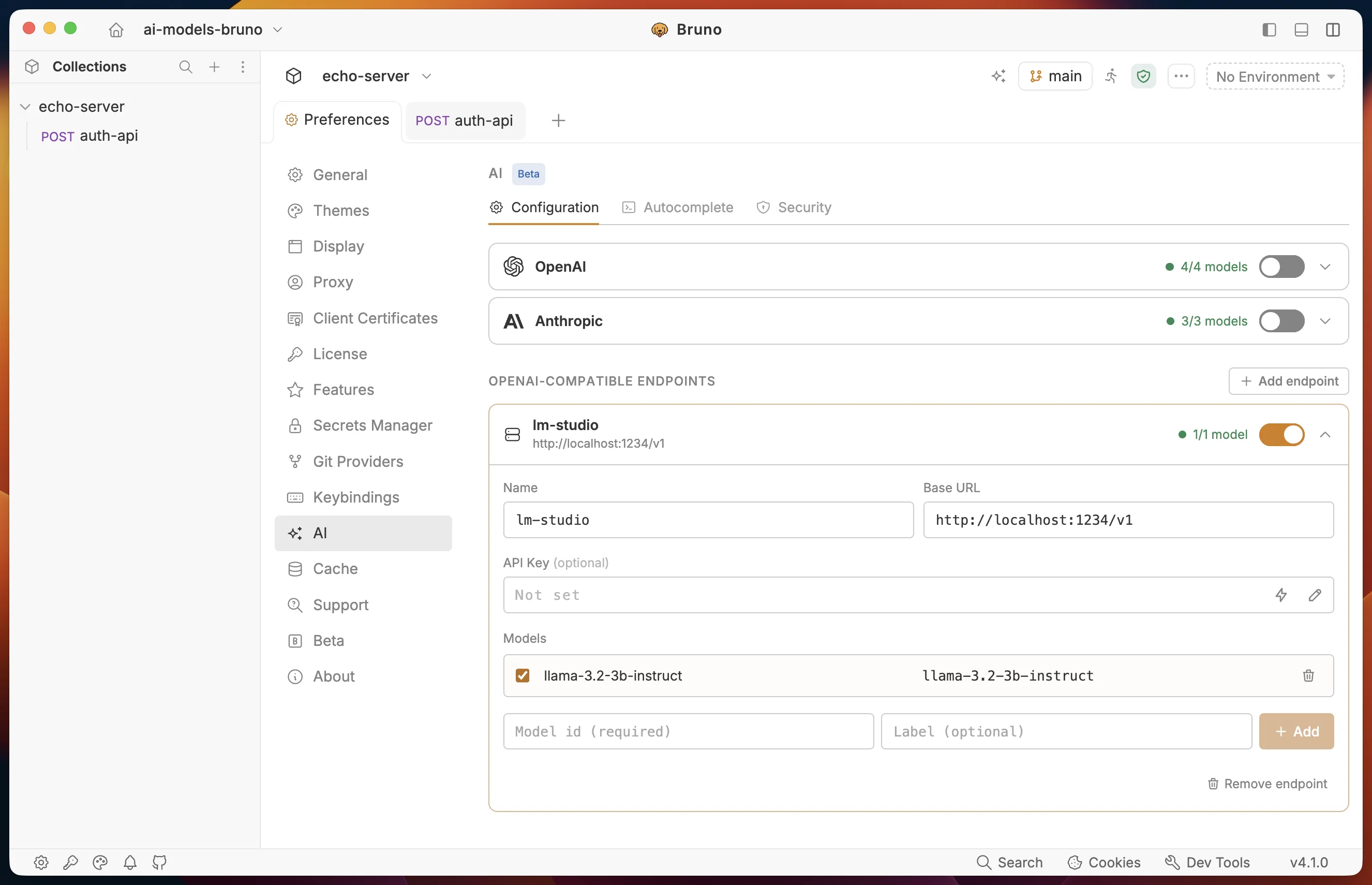1372x885 pixels.
Task: Open POST auth-api request in sidebar
Action: point(90,136)
